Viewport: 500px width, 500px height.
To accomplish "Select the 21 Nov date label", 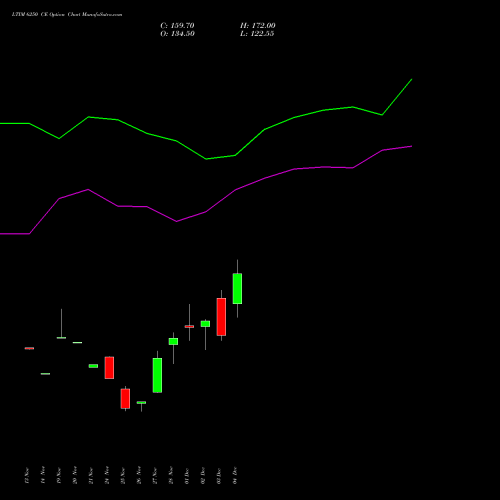I will [x=91, y=475].
